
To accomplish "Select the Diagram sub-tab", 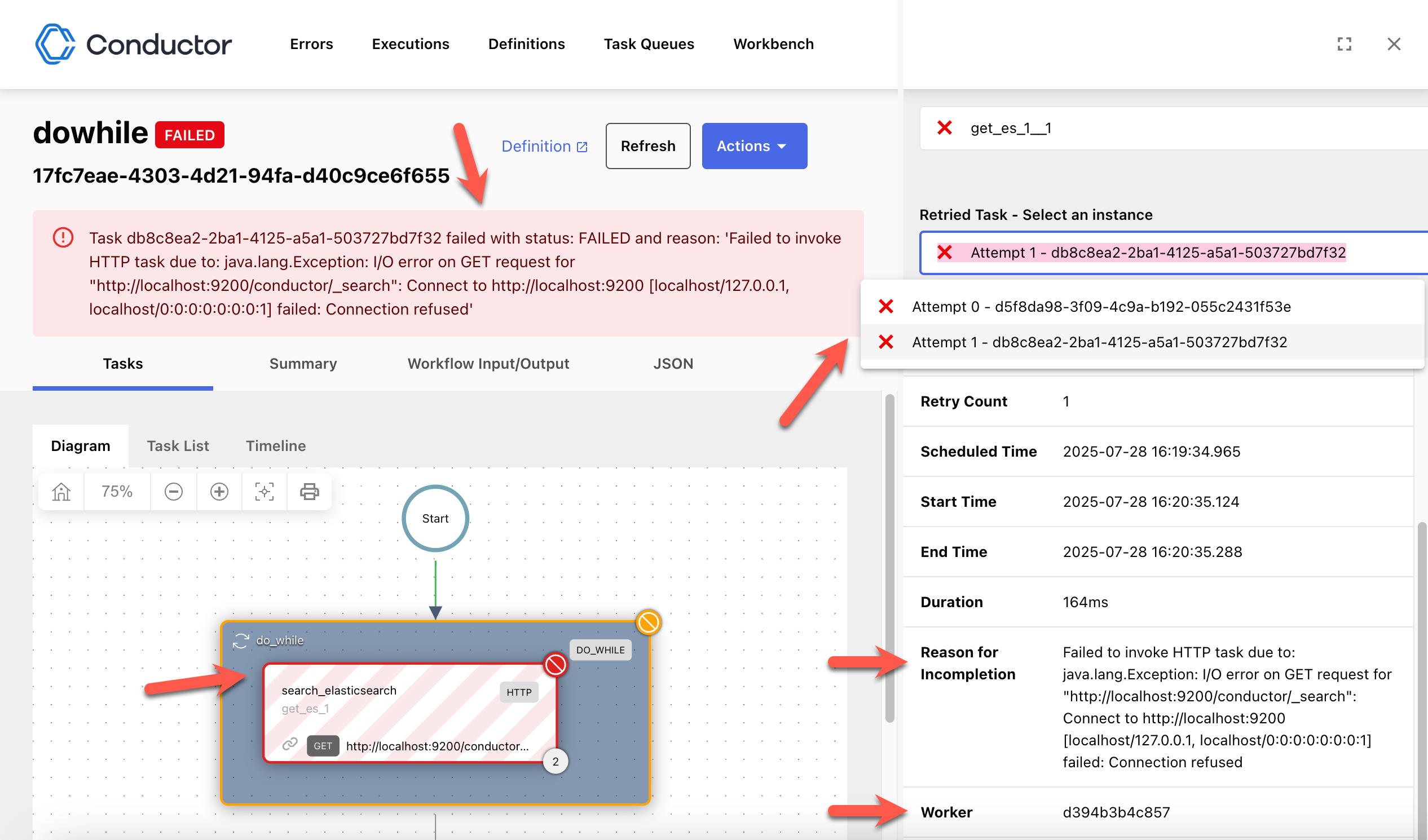I will (81, 446).
